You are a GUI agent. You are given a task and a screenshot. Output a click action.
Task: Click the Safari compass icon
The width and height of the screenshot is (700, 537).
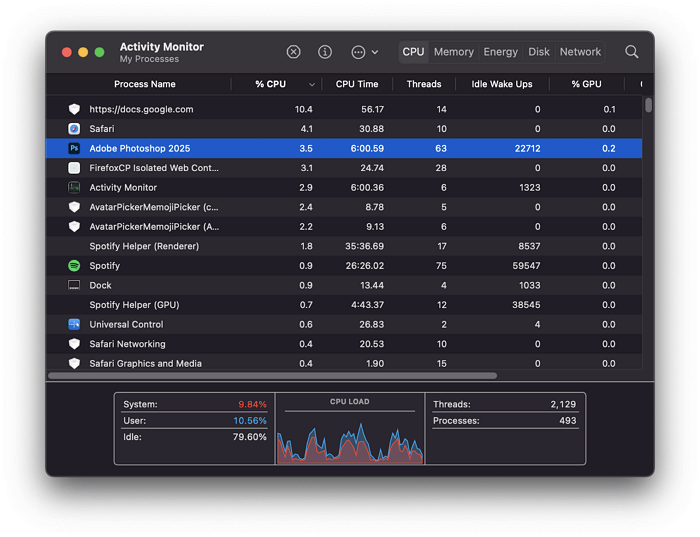[x=74, y=129]
